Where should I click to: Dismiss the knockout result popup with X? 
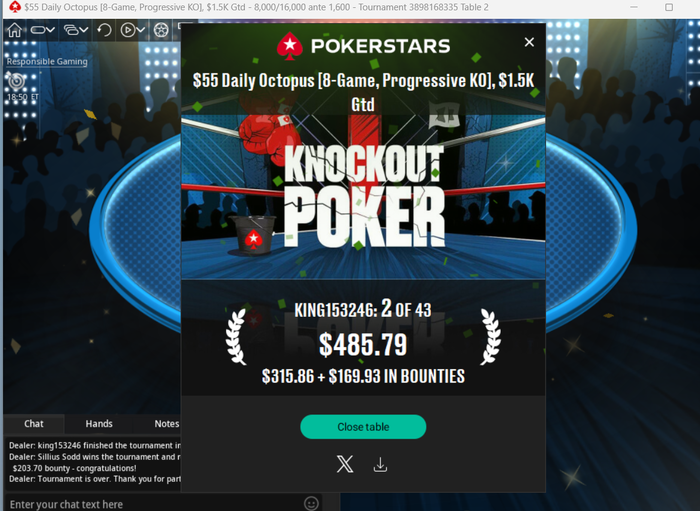click(529, 42)
